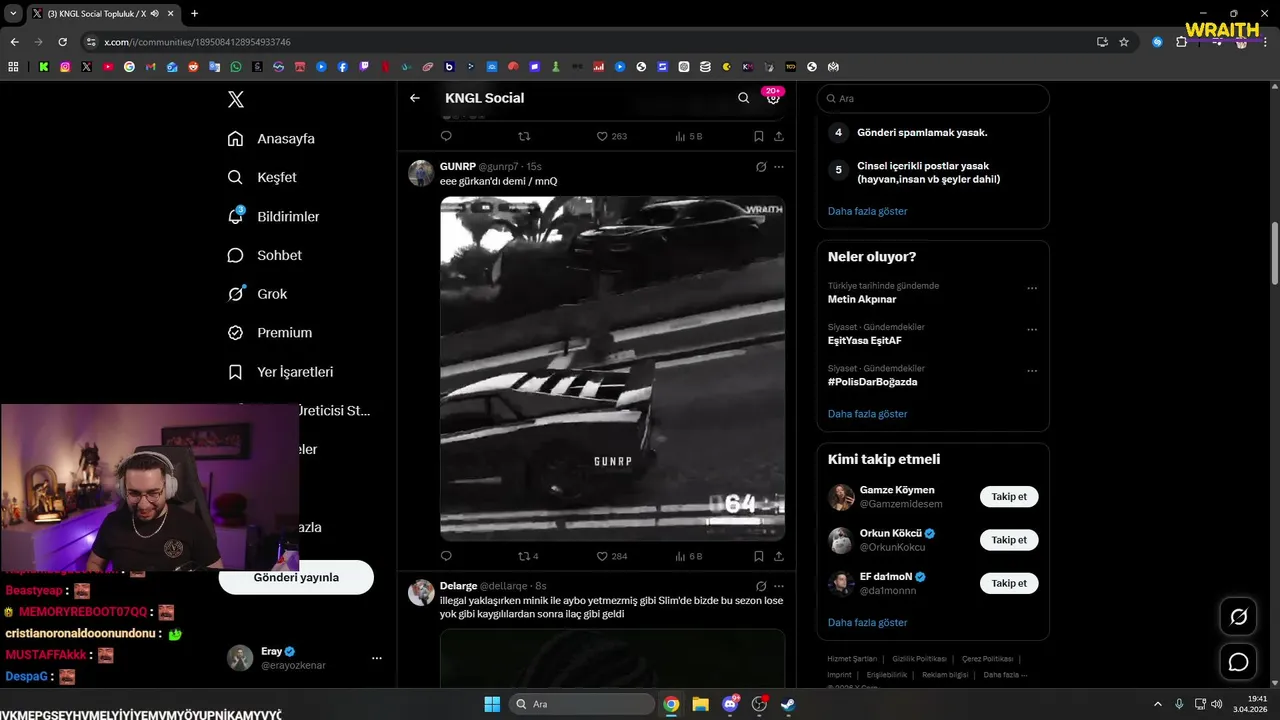Screen dimensions: 1280x720
Task: Open more options on GUNRP post
Action: click(x=779, y=167)
